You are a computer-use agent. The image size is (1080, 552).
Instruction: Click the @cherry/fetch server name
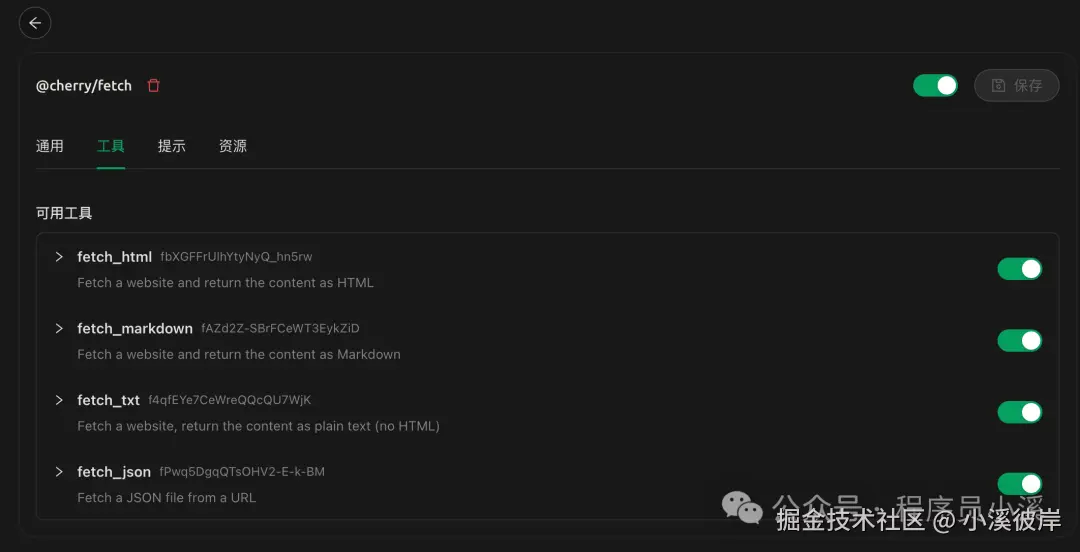(x=84, y=86)
